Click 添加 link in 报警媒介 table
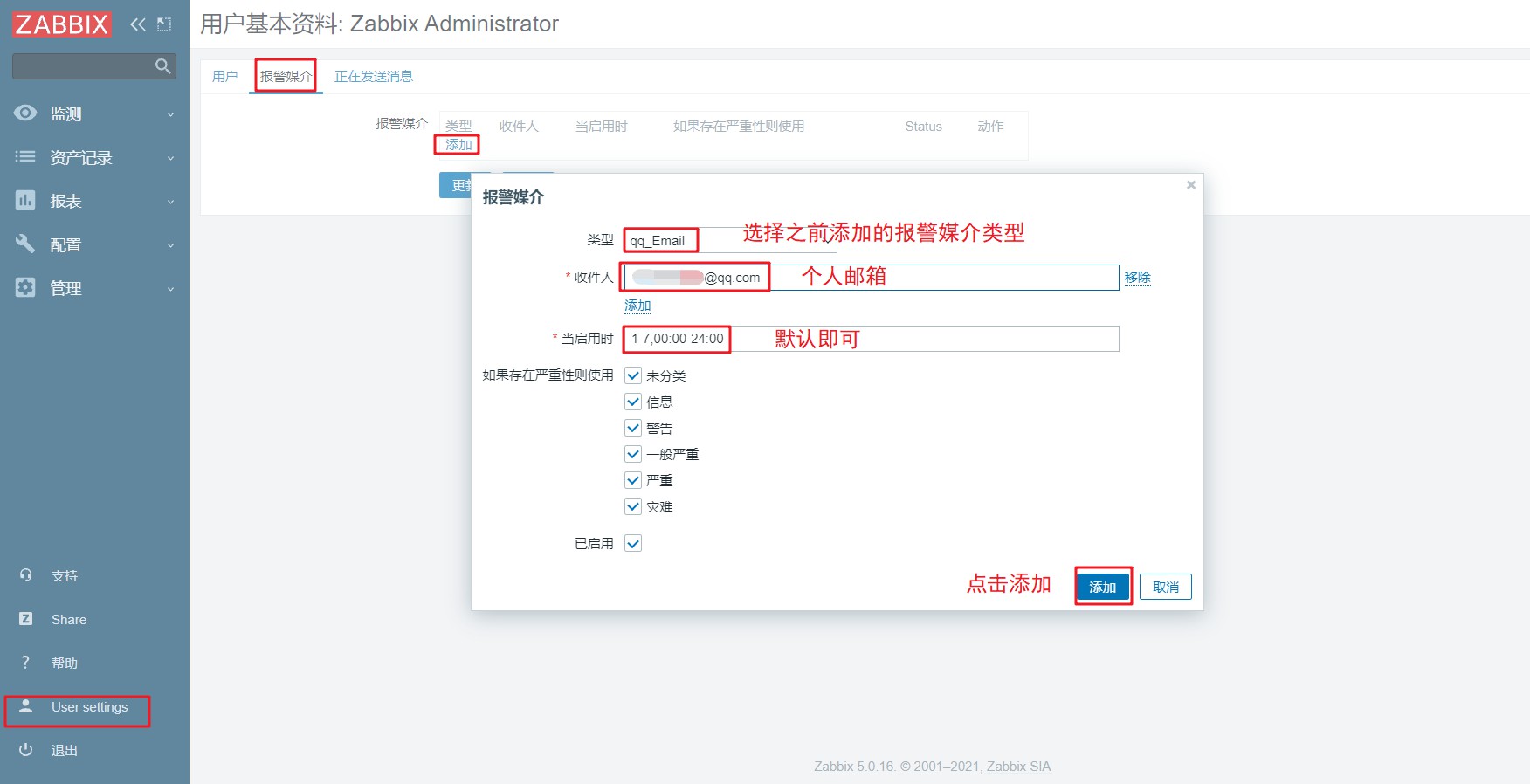 pyautogui.click(x=458, y=145)
